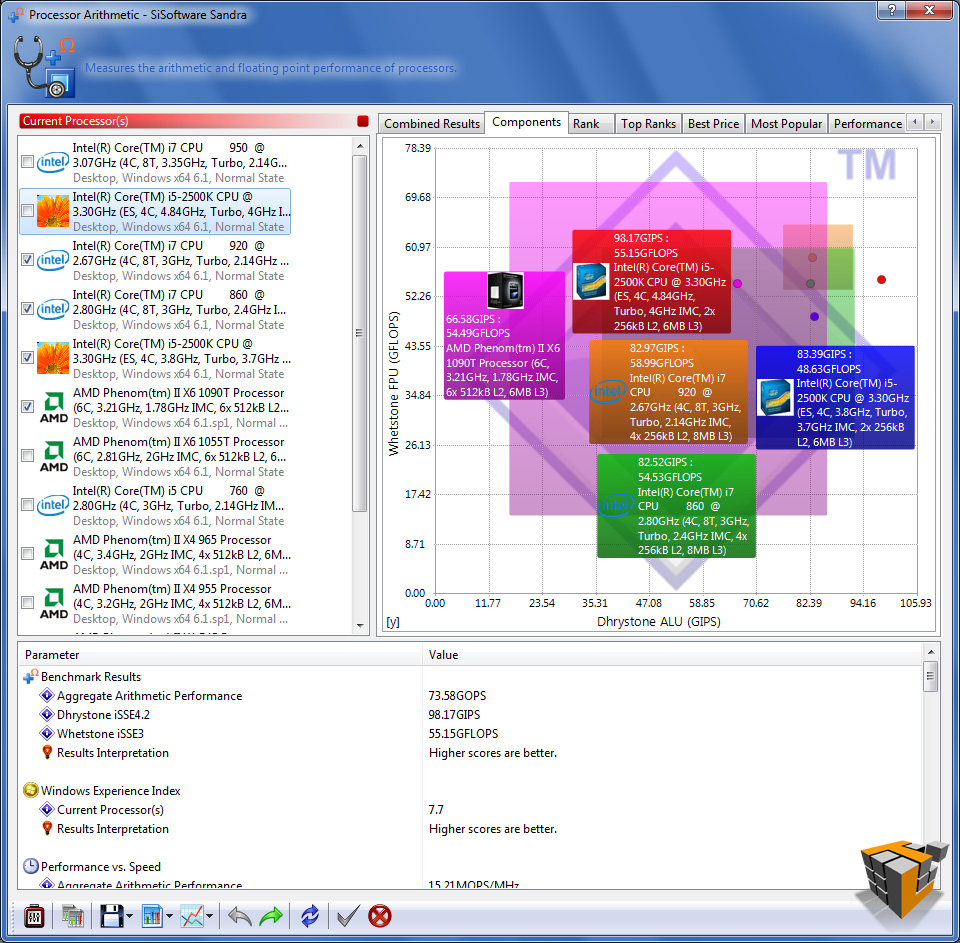960x943 pixels.
Task: Click the 73.58GOPS value
Action: 457,696
